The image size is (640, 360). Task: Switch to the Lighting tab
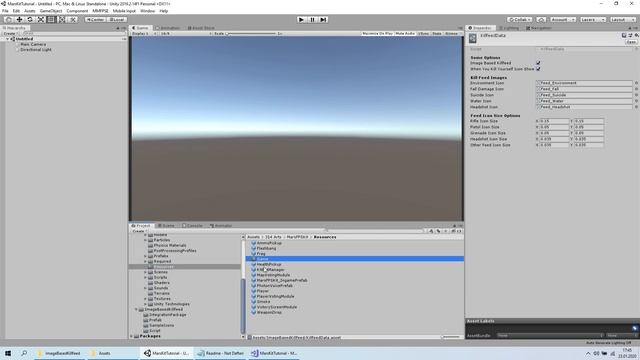coord(509,28)
